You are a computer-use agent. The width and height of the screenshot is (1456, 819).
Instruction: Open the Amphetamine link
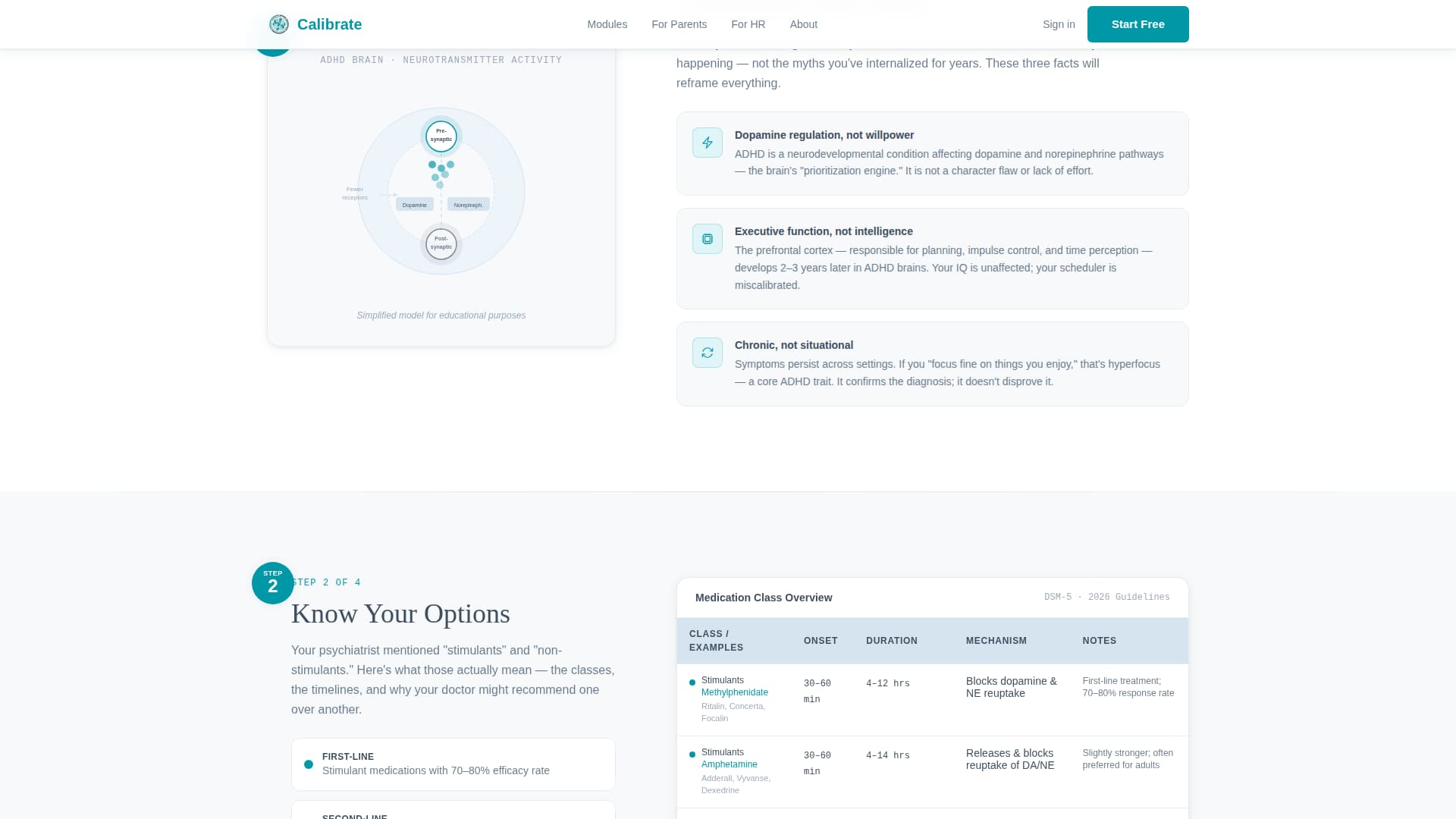[x=730, y=764]
